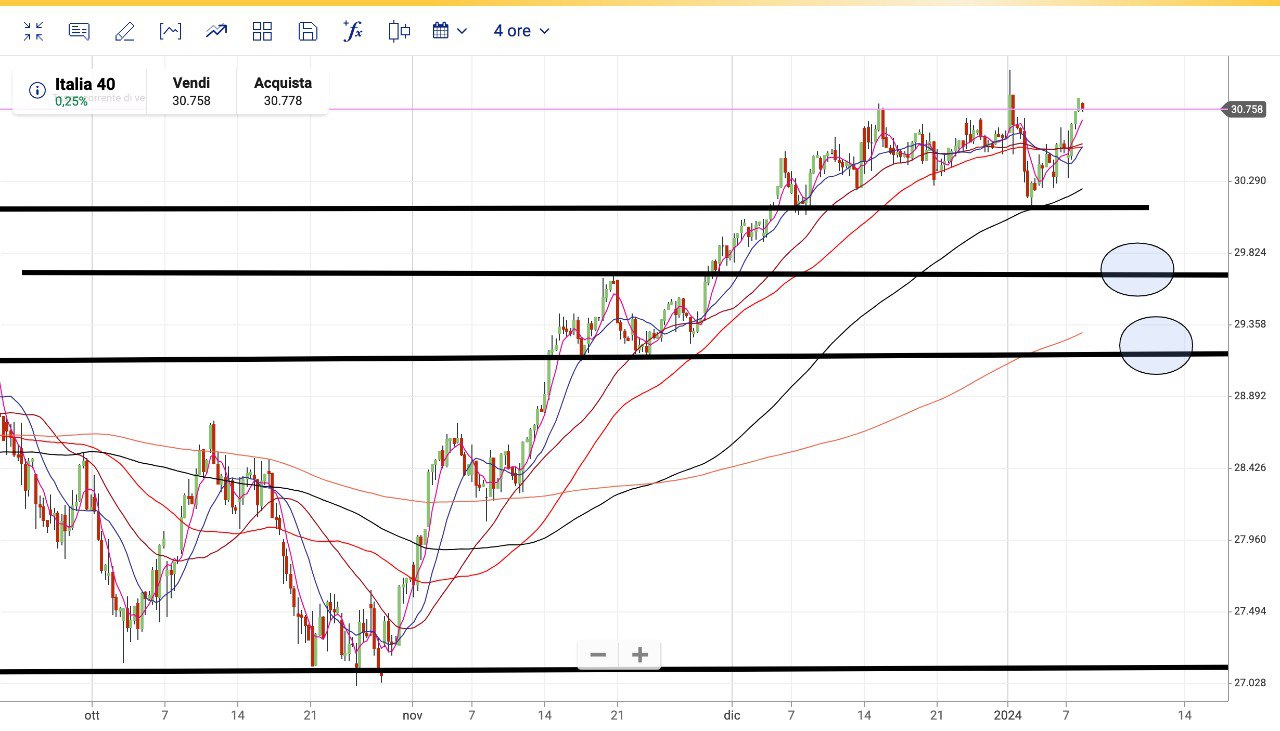The width and height of the screenshot is (1280, 731).
Task: Save the chart with floppy icon
Action: [308, 31]
